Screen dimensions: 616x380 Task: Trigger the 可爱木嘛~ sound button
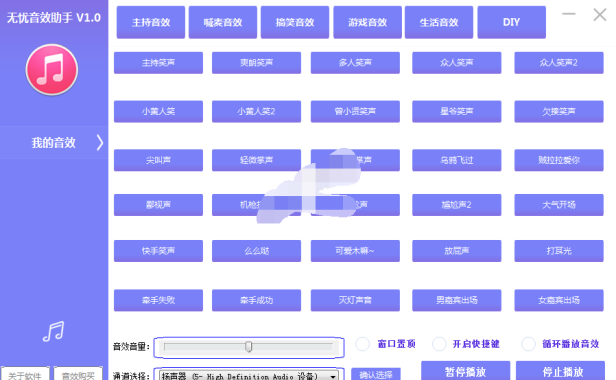(x=355, y=251)
